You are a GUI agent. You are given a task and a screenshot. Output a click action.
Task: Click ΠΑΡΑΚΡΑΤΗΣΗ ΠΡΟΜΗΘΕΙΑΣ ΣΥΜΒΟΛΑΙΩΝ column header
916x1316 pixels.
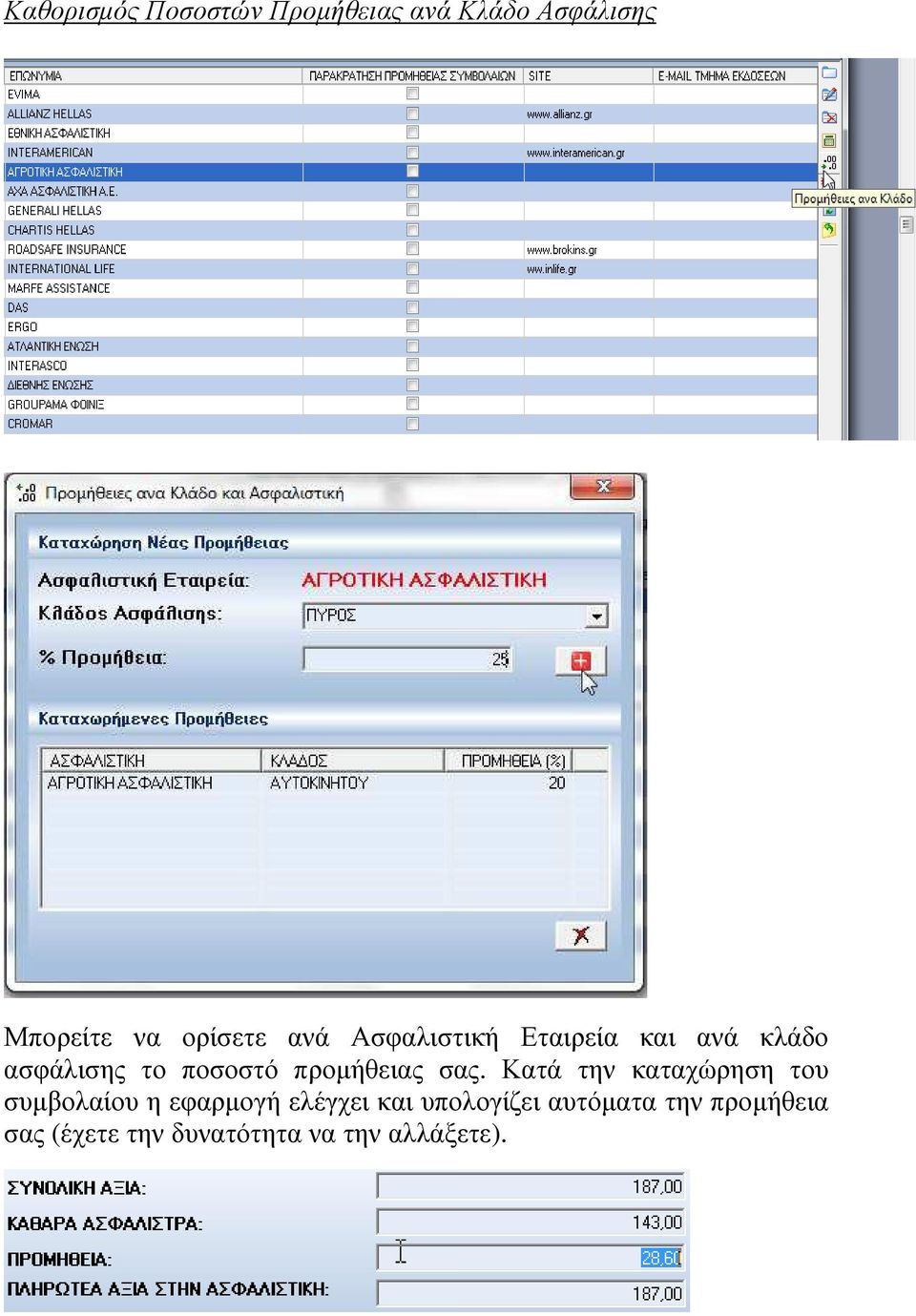click(413, 75)
